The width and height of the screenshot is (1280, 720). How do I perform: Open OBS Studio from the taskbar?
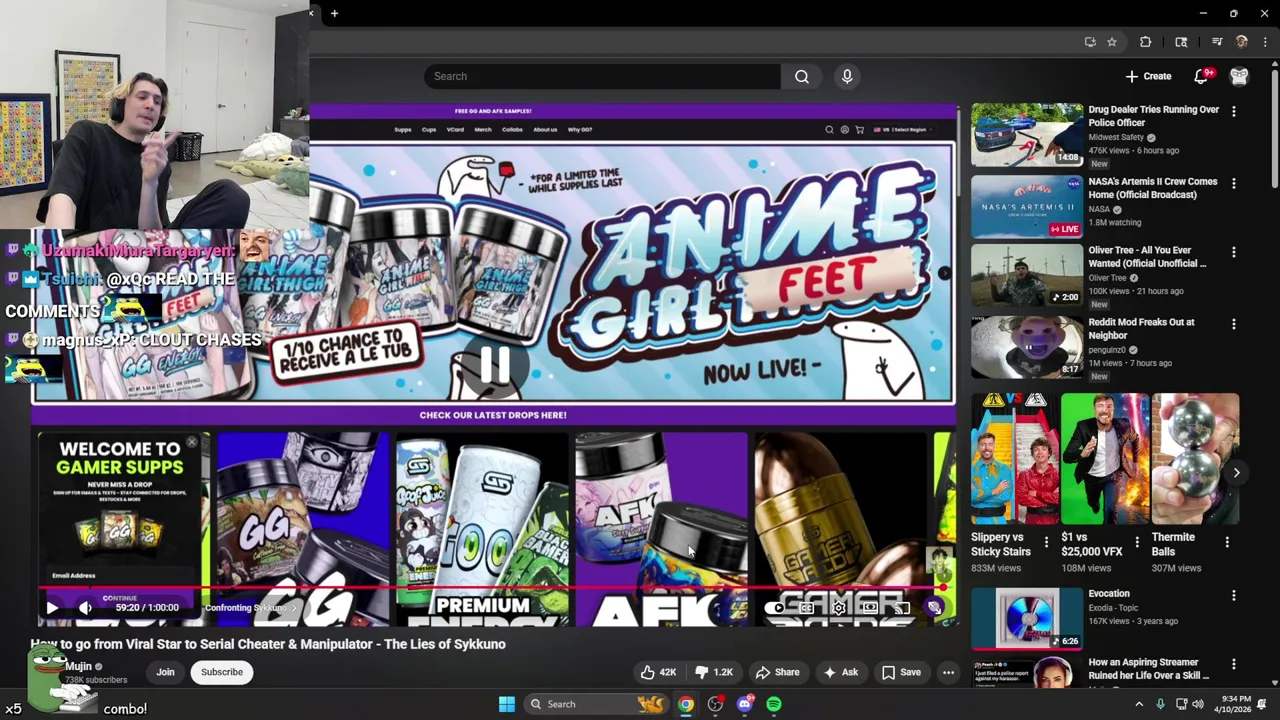[715, 704]
